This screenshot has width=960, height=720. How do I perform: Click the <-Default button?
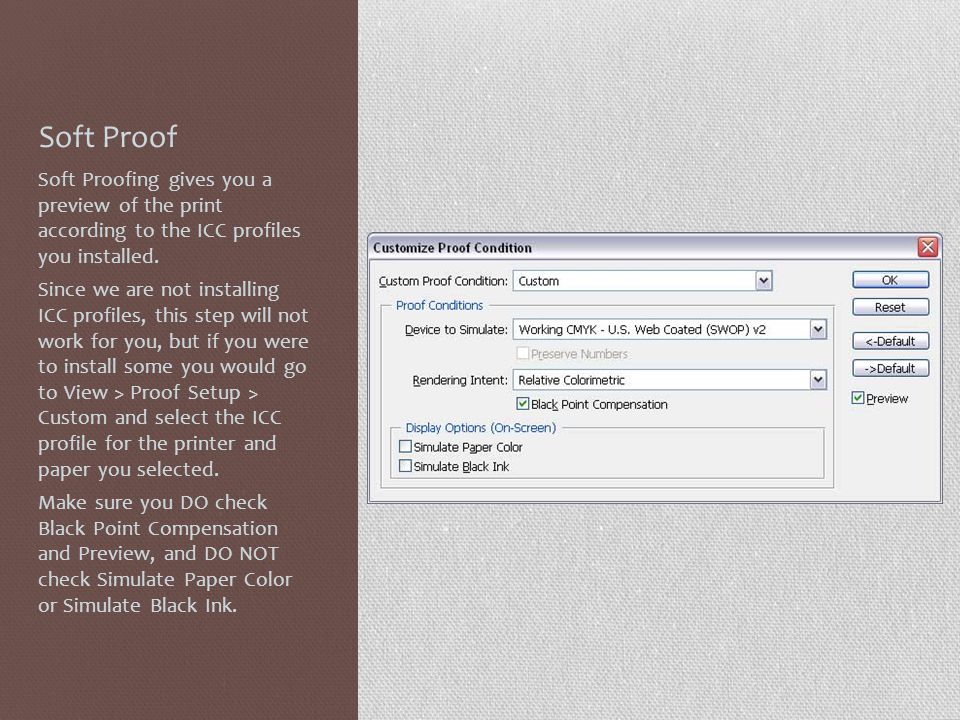pyautogui.click(x=890, y=341)
